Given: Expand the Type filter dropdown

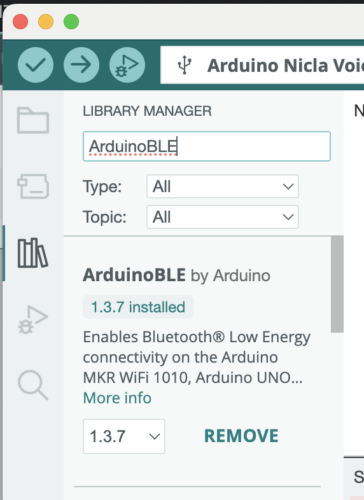Looking at the screenshot, I should tap(223, 186).
